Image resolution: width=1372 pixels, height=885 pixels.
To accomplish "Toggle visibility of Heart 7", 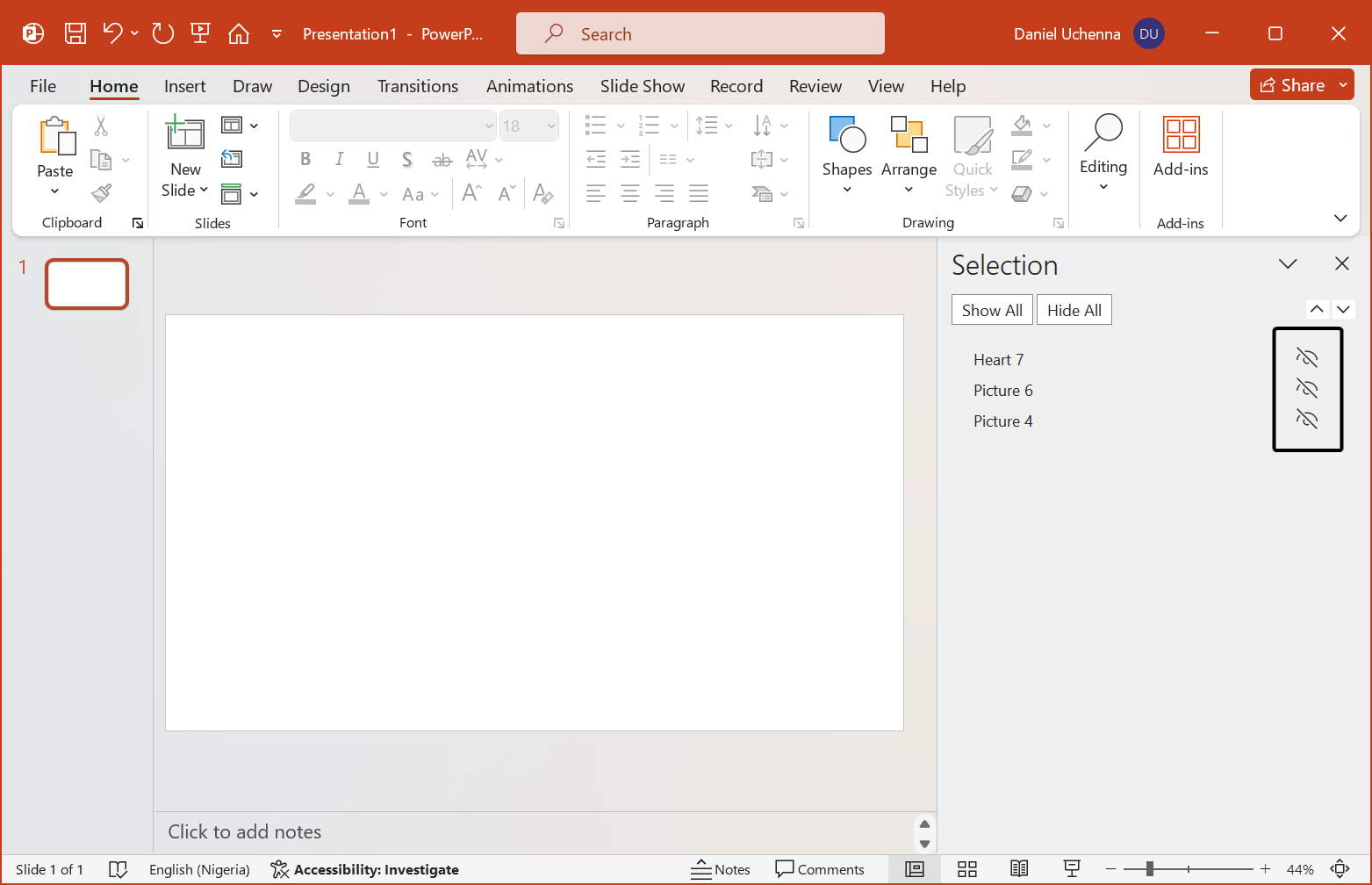I will (x=1307, y=358).
